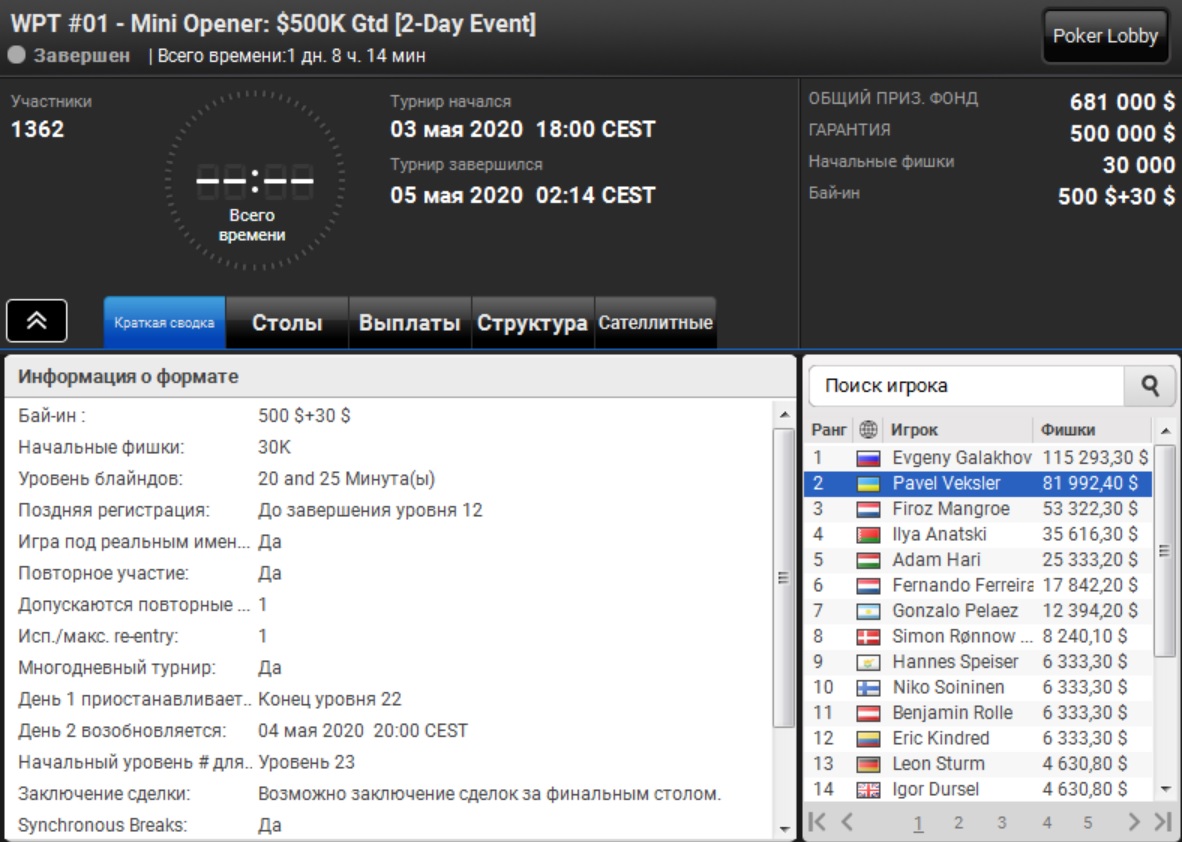Image resolution: width=1182 pixels, height=842 pixels.
Task: Collapse header with double chevron up button
Action: pyautogui.click(x=37, y=321)
